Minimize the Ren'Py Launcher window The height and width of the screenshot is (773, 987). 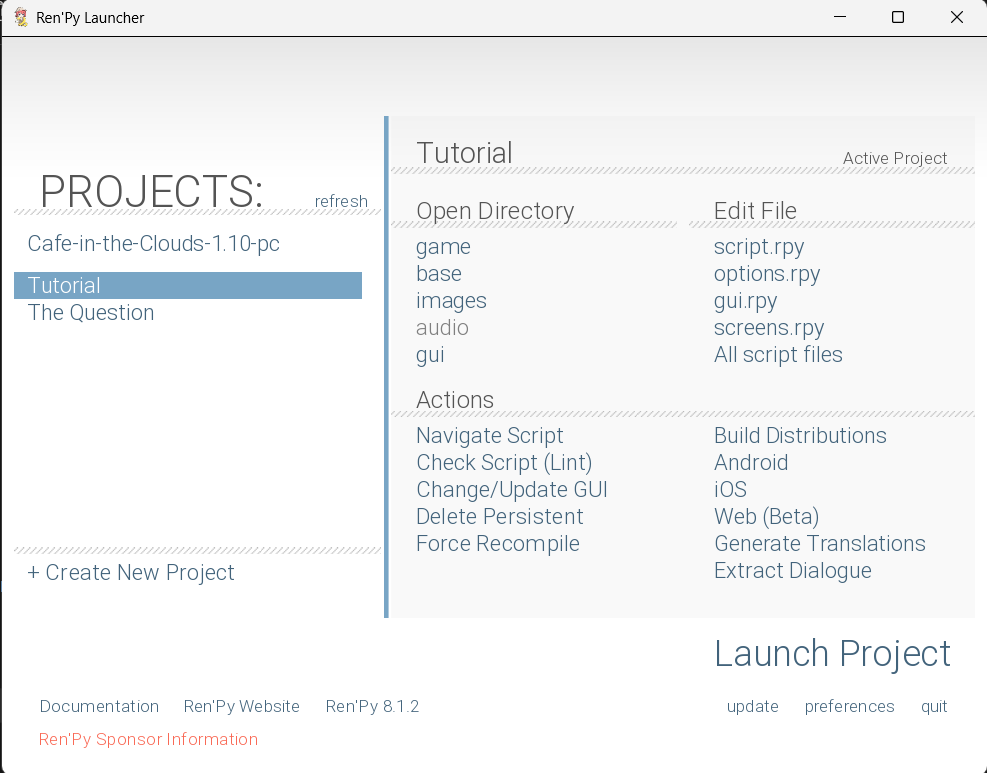[x=840, y=17]
